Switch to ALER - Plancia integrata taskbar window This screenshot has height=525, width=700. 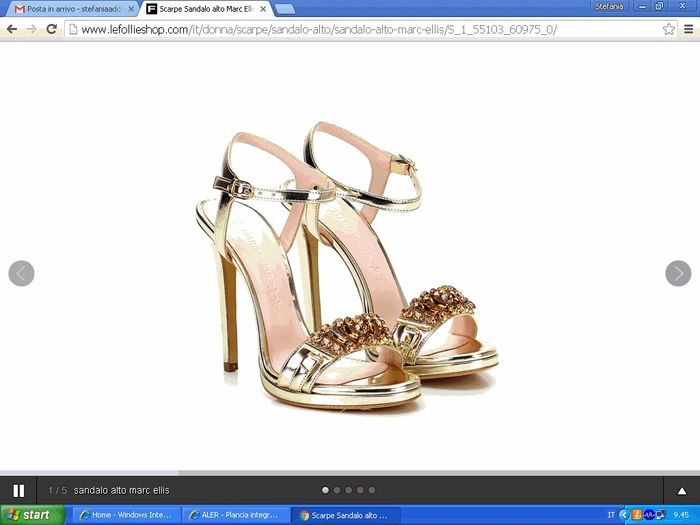[x=235, y=515]
